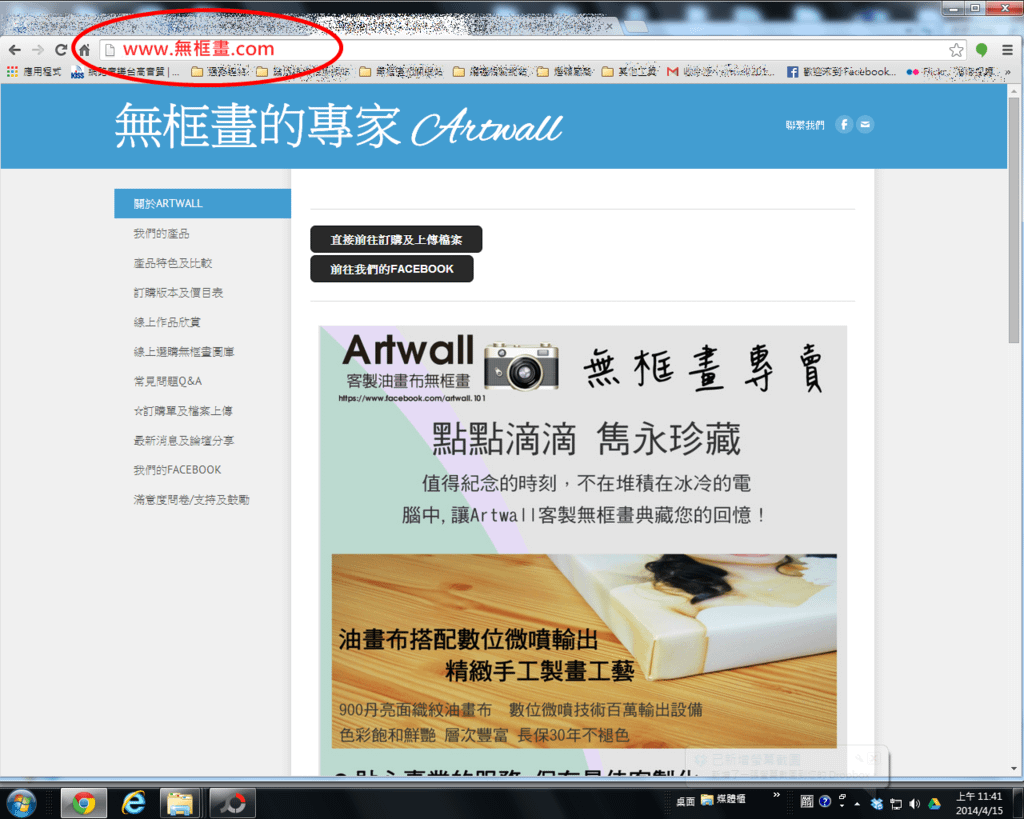
Task: Click the Artwall canvas photo banner
Action: pos(584,650)
